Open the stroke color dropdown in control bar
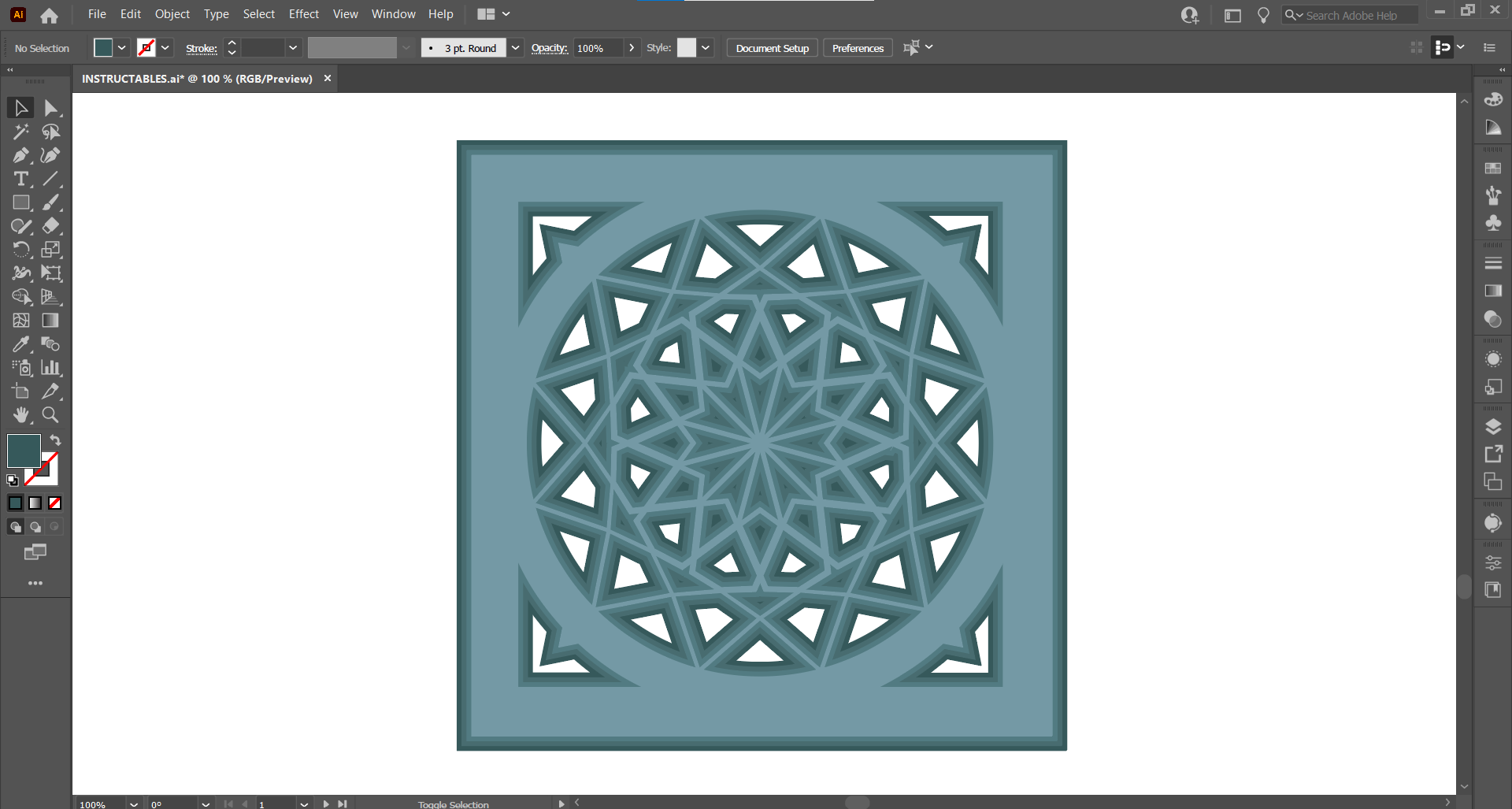Image resolution: width=1512 pixels, height=809 pixels. 165,48
